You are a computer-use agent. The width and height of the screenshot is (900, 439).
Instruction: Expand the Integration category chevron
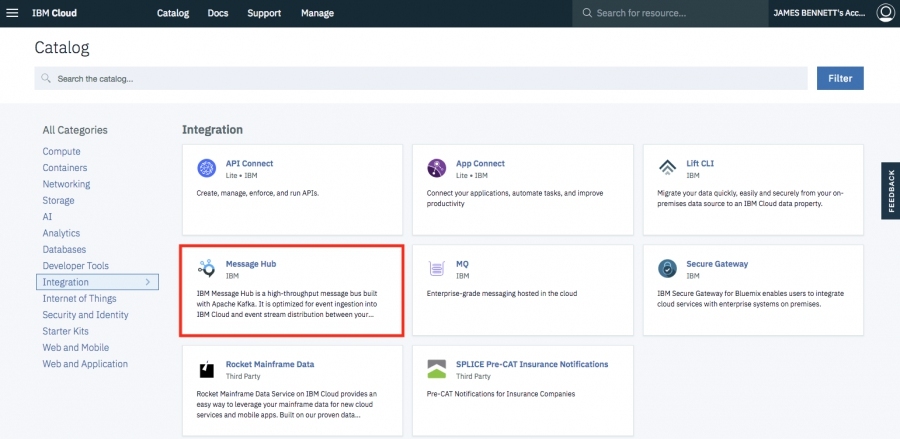pos(148,282)
